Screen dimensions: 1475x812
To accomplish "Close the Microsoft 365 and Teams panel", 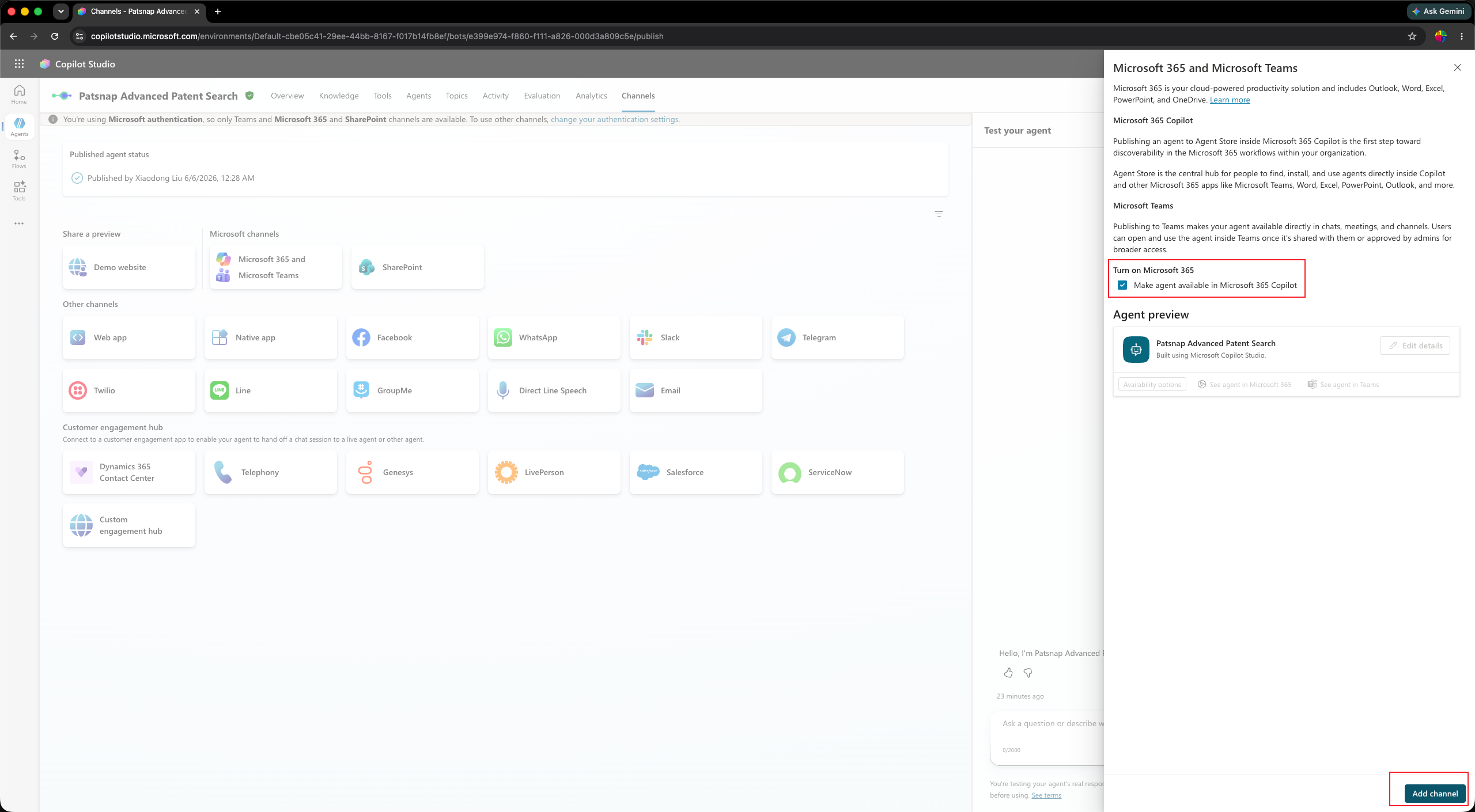I will tap(1458, 67).
